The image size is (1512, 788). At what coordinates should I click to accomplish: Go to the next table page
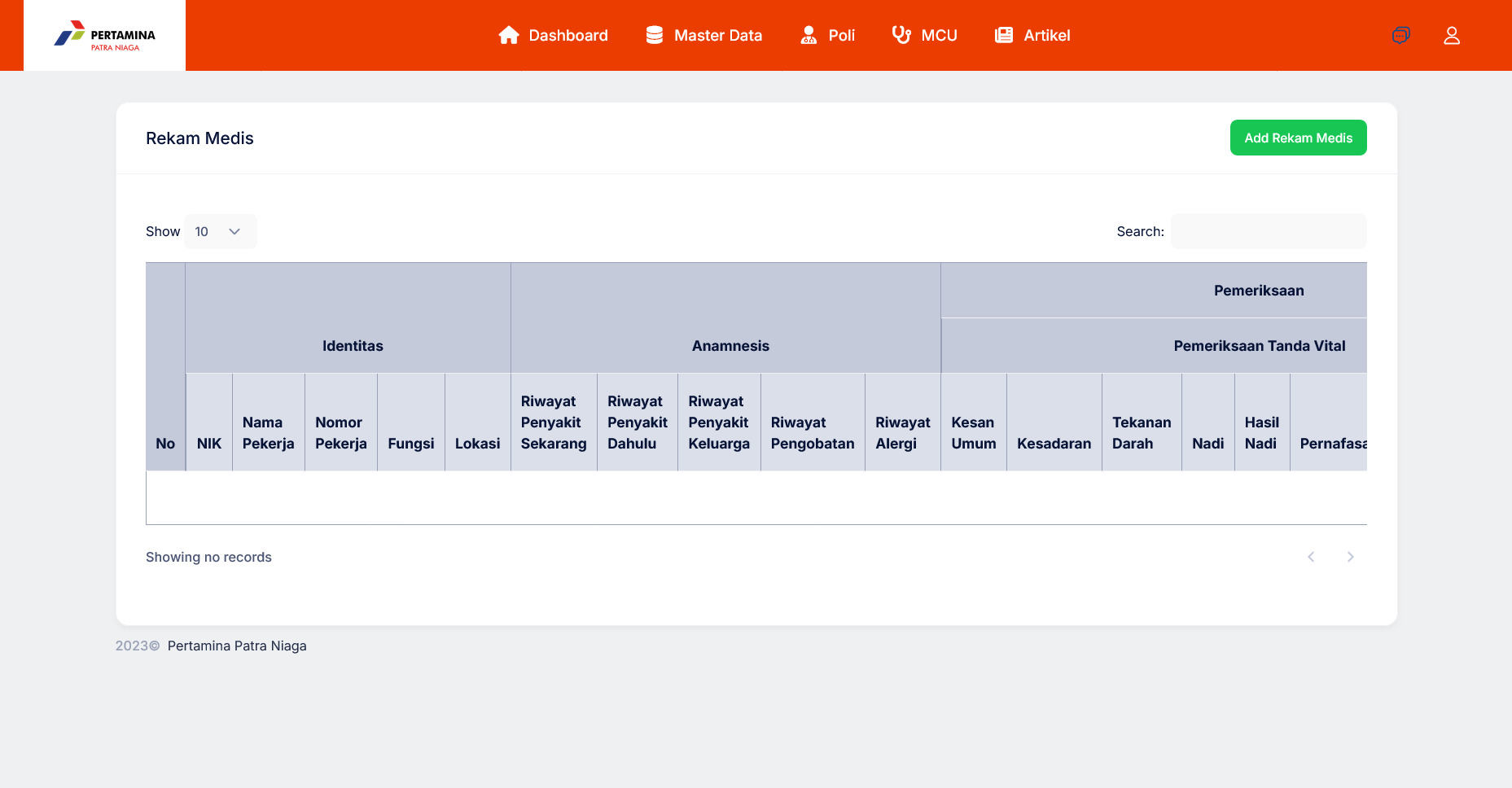(x=1350, y=557)
